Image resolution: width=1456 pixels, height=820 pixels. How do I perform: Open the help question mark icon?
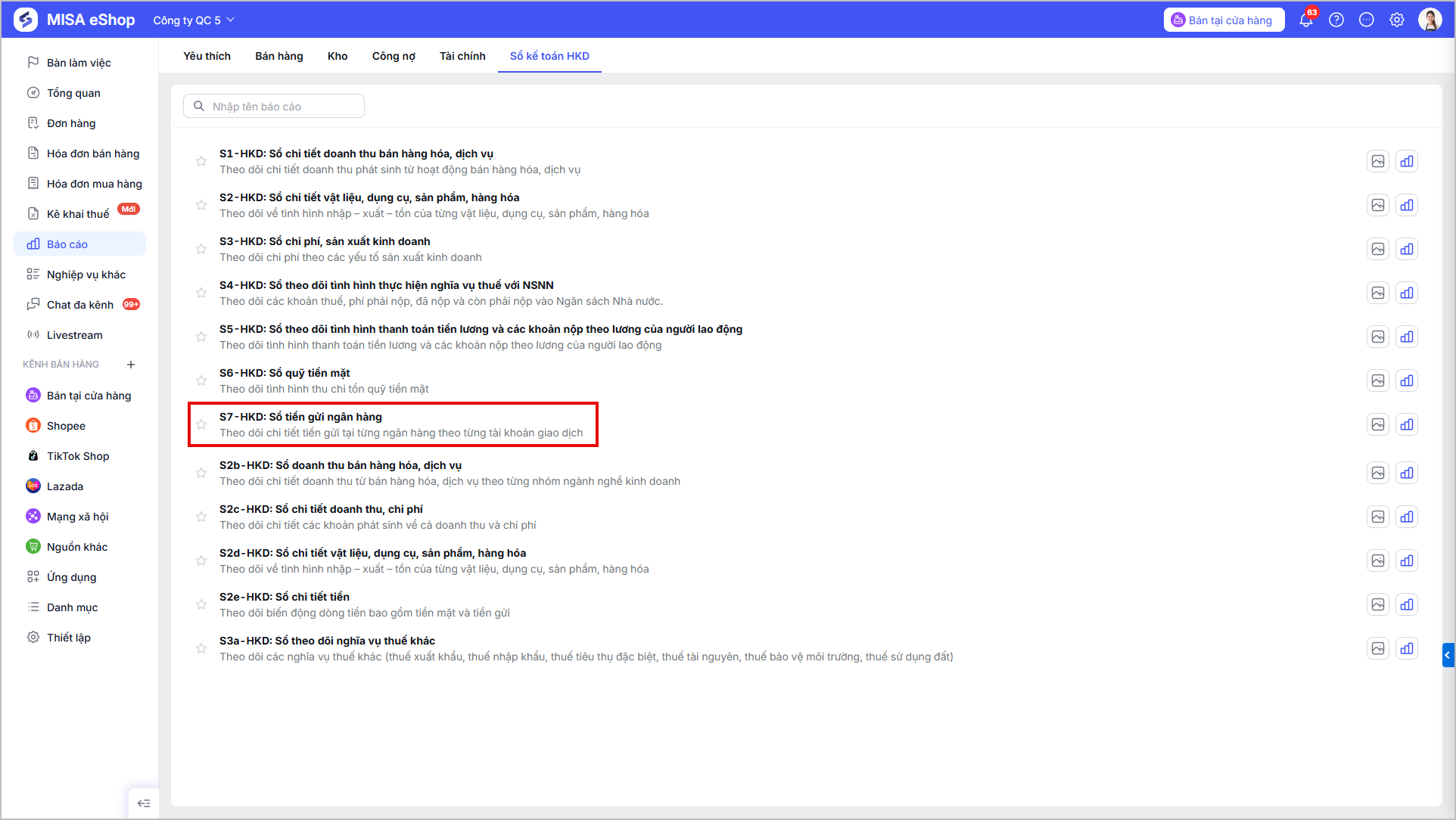tap(1336, 20)
